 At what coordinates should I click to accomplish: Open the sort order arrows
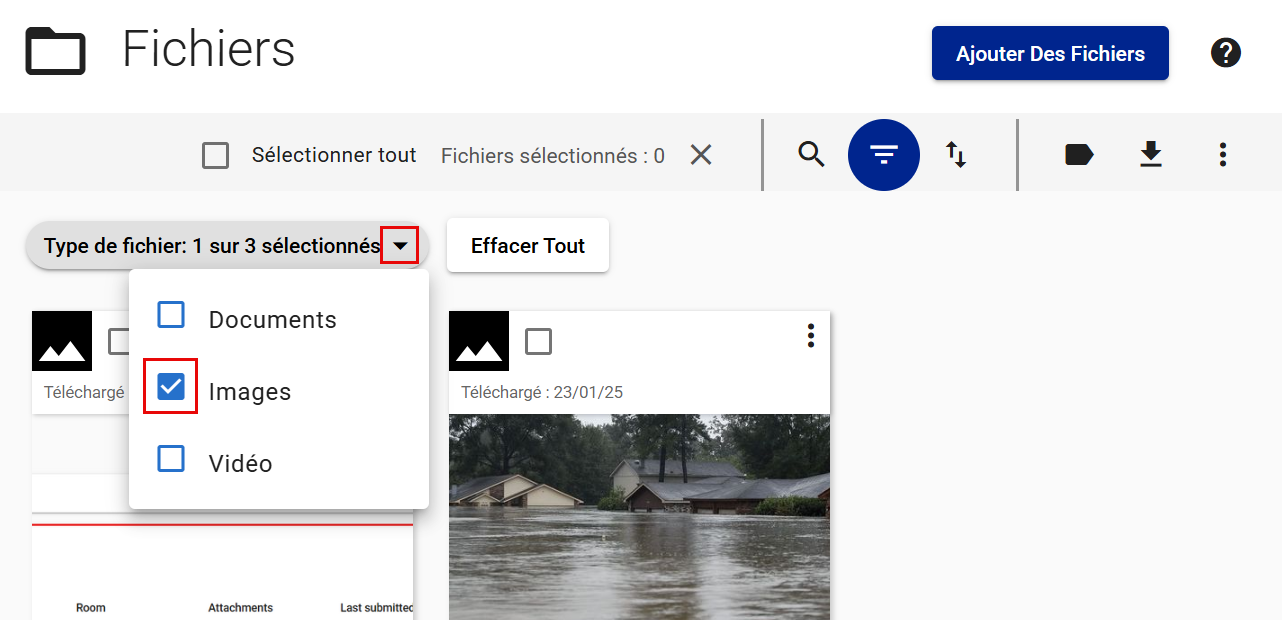coord(956,154)
